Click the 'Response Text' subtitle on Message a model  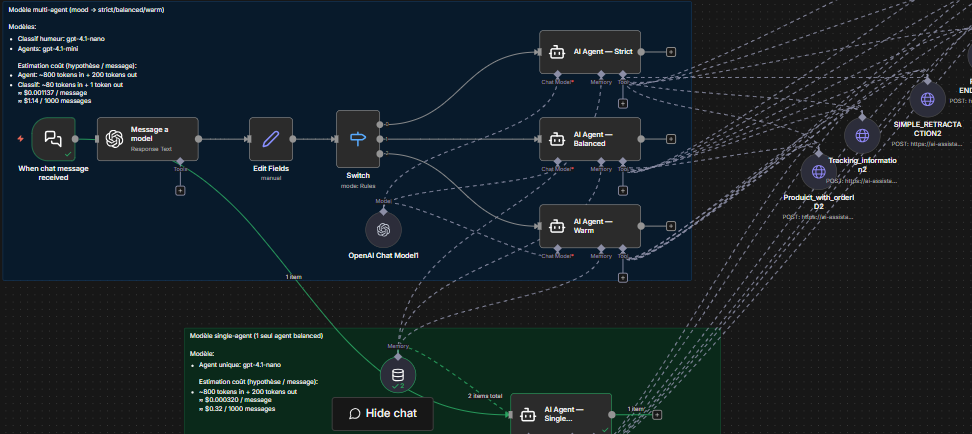(x=149, y=149)
